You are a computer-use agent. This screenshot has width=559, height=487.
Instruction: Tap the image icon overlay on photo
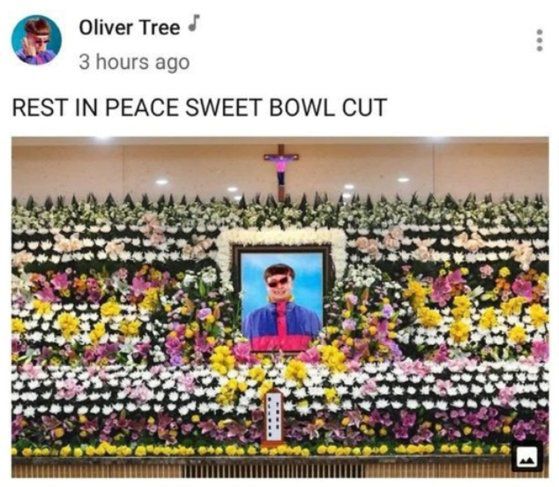pos(529,457)
